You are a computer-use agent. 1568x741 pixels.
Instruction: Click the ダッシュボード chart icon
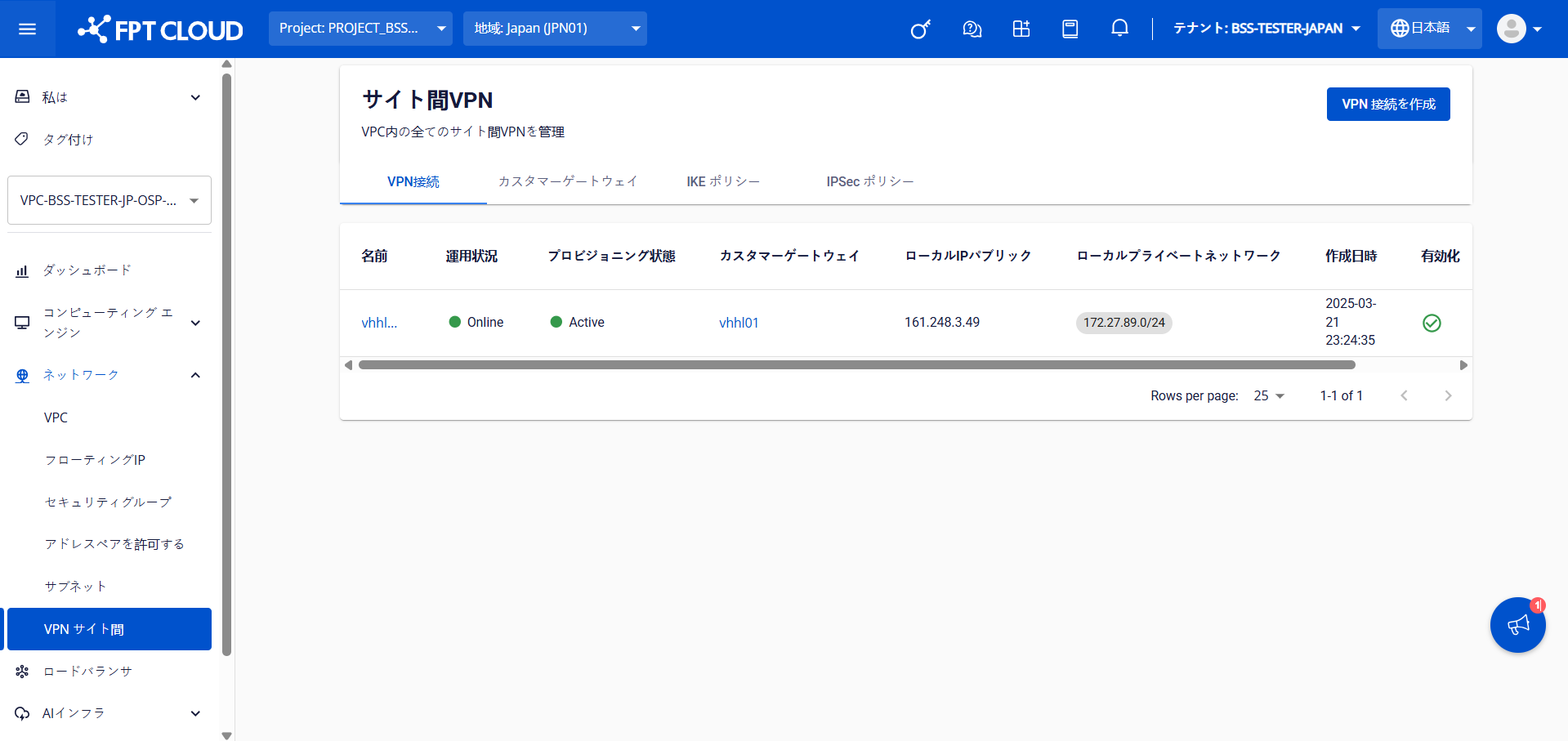coord(22,271)
